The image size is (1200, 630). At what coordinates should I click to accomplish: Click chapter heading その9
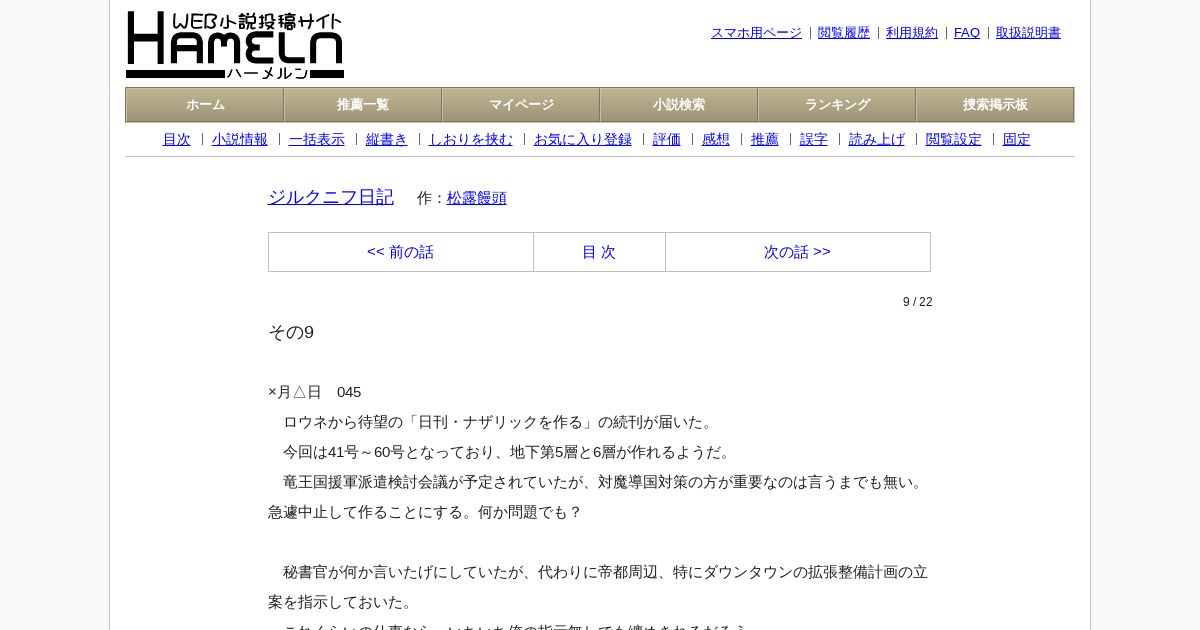pos(291,333)
